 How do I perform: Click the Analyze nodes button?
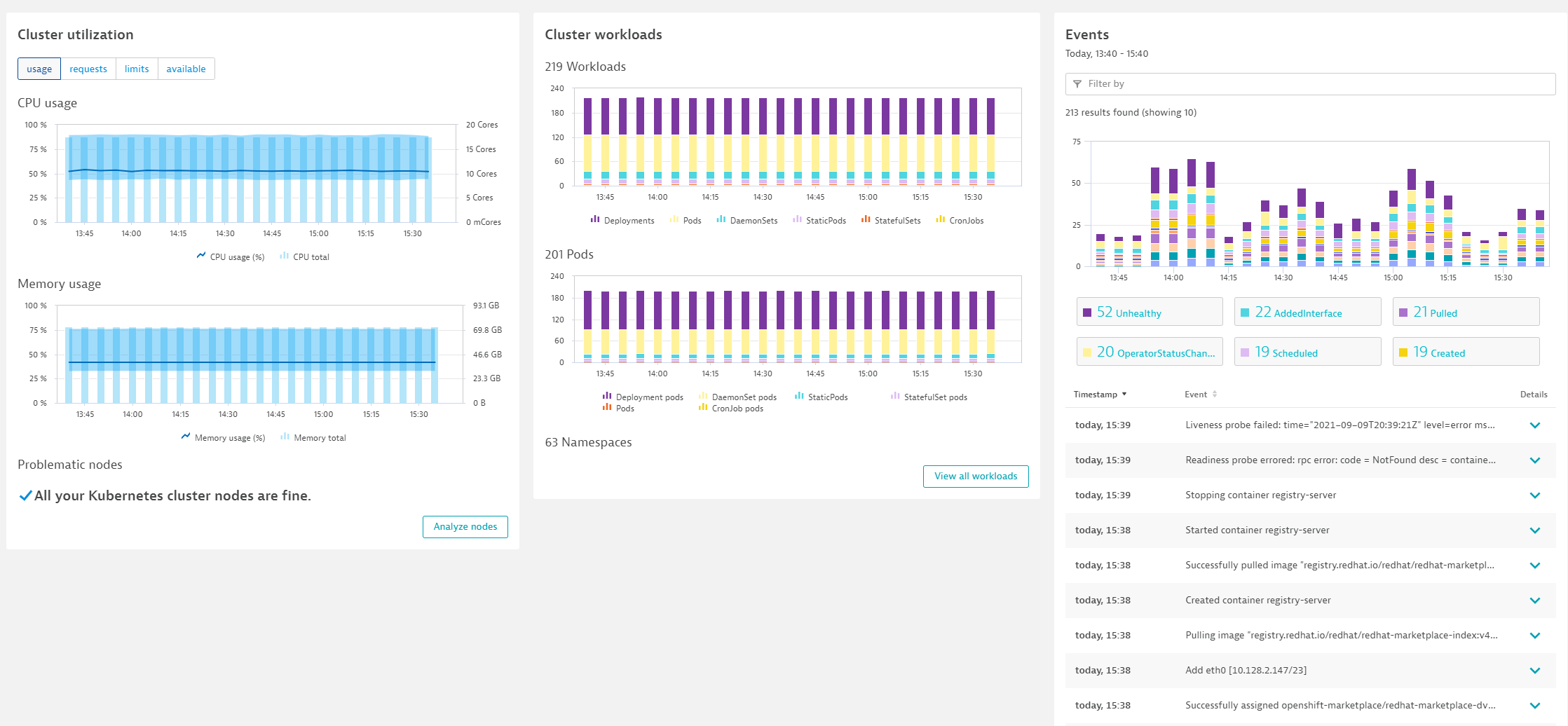tap(465, 526)
